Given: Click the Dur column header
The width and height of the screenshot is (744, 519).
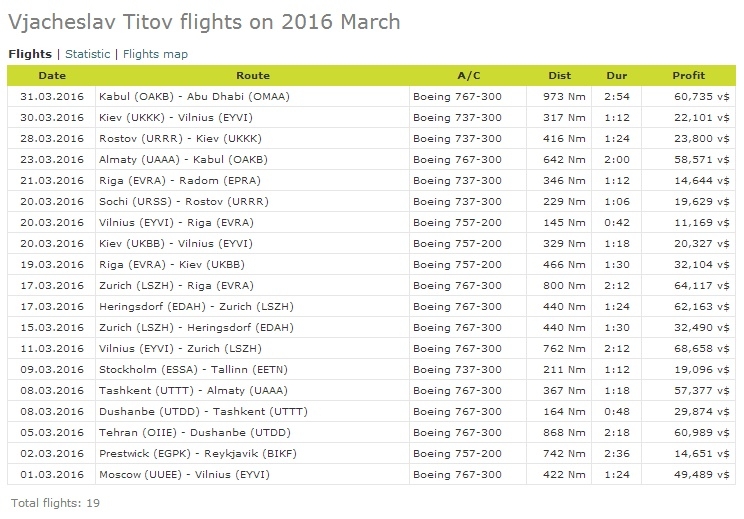Looking at the screenshot, I should pyautogui.click(x=616, y=75).
